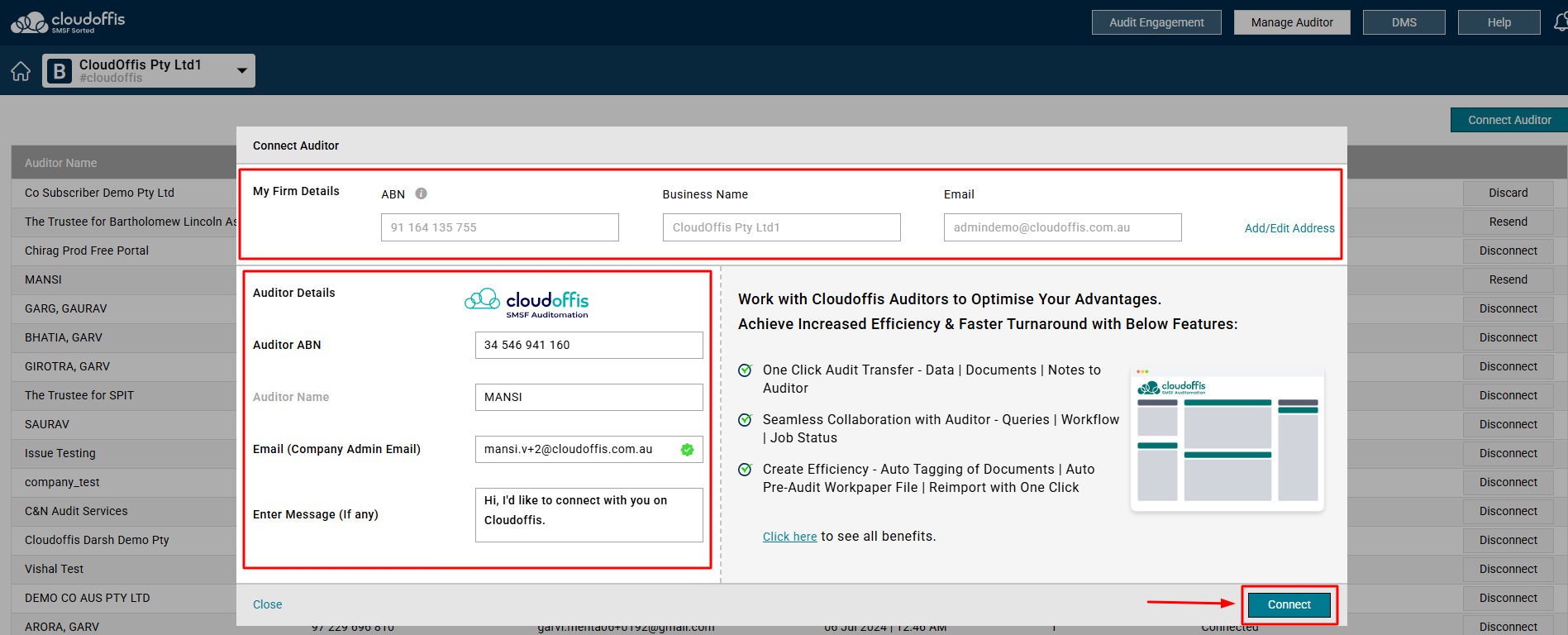Click the notification bell icon
1568x635 pixels.
(x=1560, y=22)
